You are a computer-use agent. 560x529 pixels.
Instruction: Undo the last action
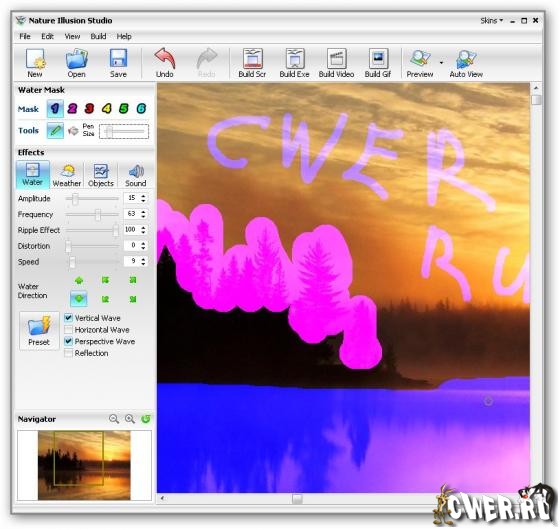pyautogui.click(x=165, y=63)
